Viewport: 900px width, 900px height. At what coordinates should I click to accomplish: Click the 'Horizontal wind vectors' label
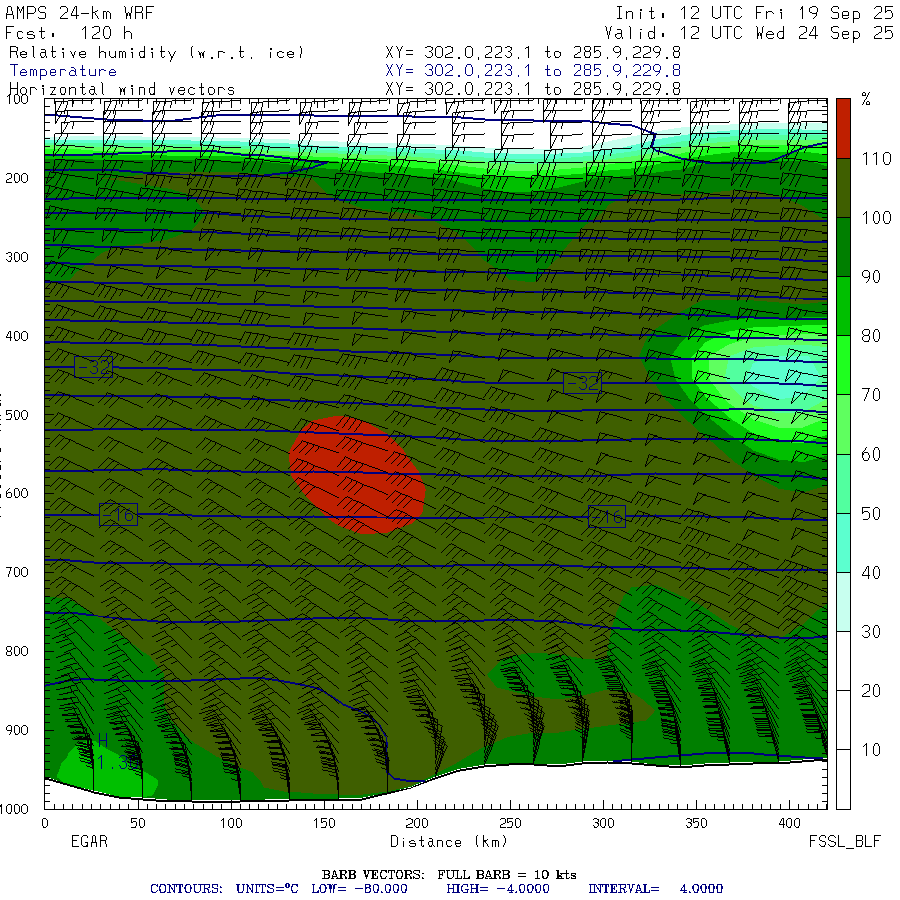click(x=122, y=90)
